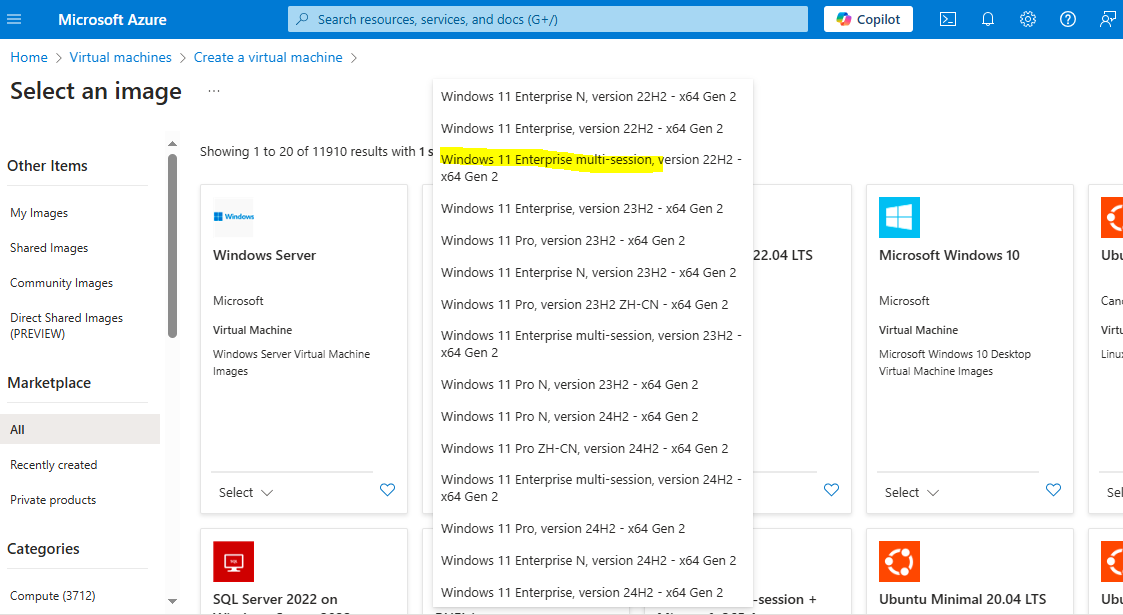
Task: Open the Windows Server card title
Action: (264, 255)
